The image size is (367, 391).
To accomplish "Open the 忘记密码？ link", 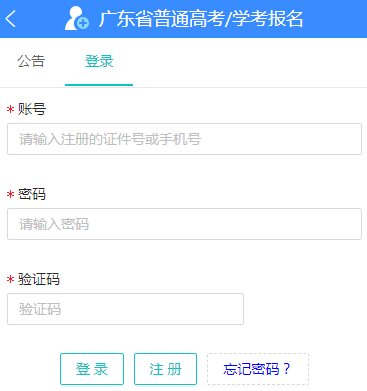I will pyautogui.click(x=258, y=369).
